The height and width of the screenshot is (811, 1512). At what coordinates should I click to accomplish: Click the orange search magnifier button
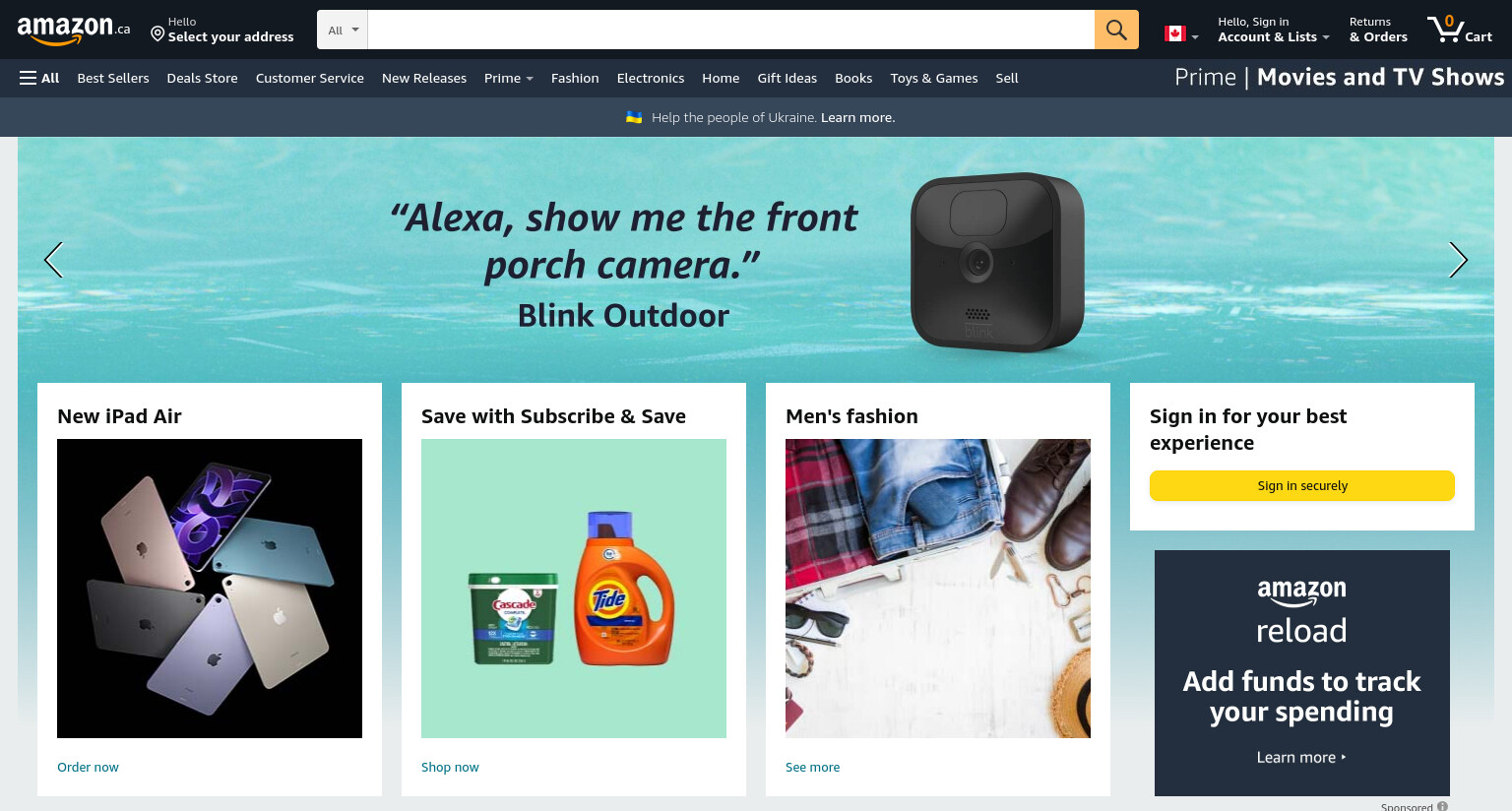point(1116,30)
